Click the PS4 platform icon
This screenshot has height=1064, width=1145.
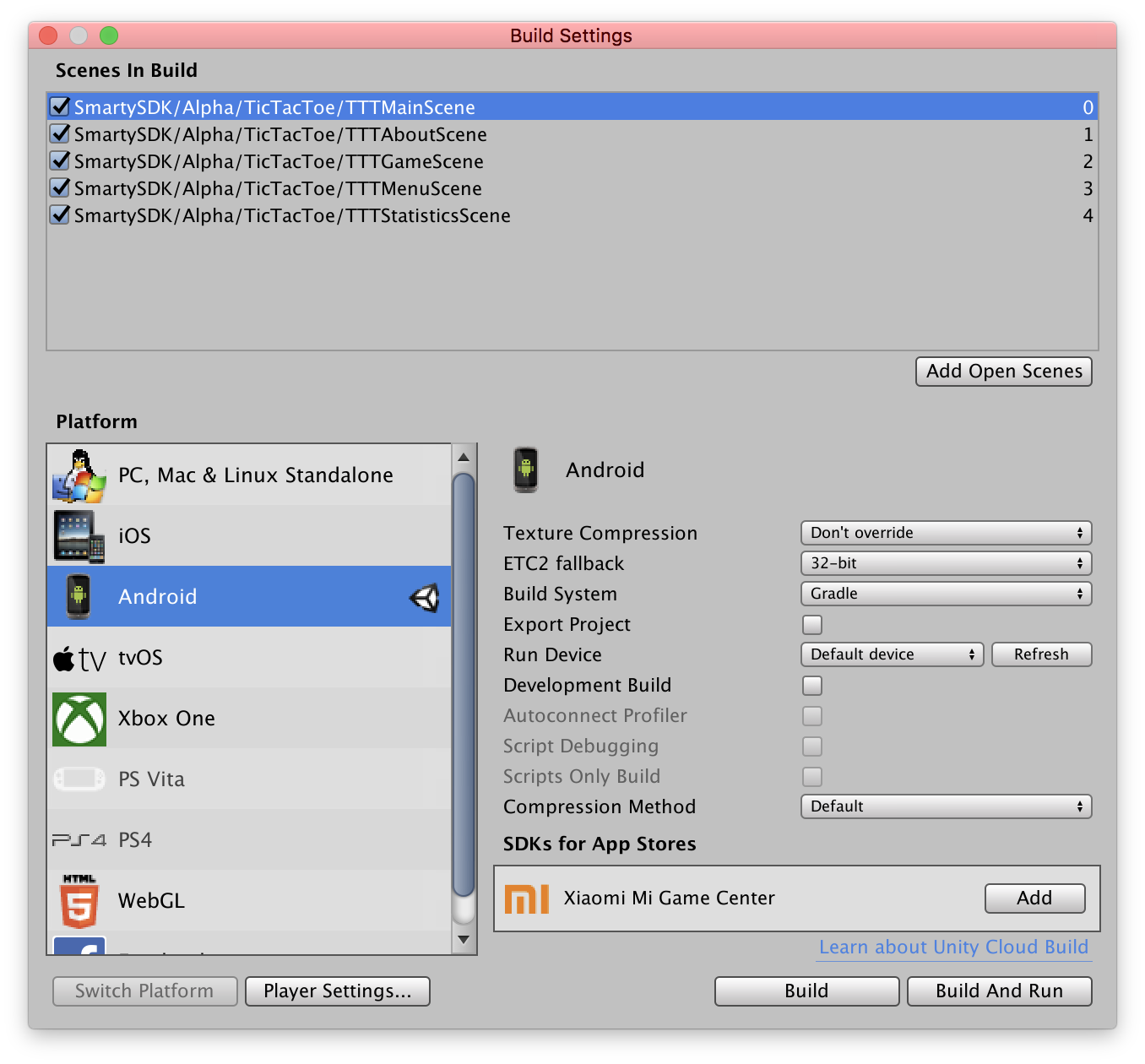click(79, 839)
